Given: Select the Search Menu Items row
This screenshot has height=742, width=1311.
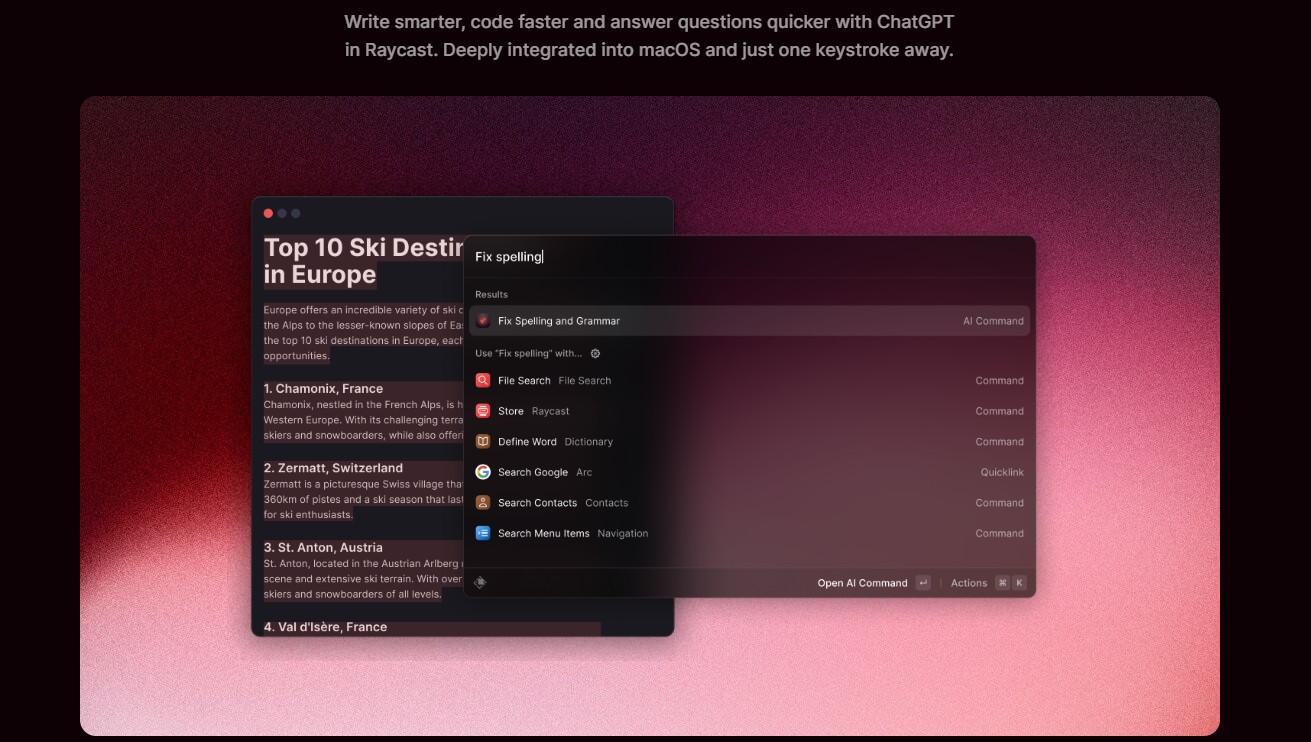Looking at the screenshot, I should [x=748, y=534].
